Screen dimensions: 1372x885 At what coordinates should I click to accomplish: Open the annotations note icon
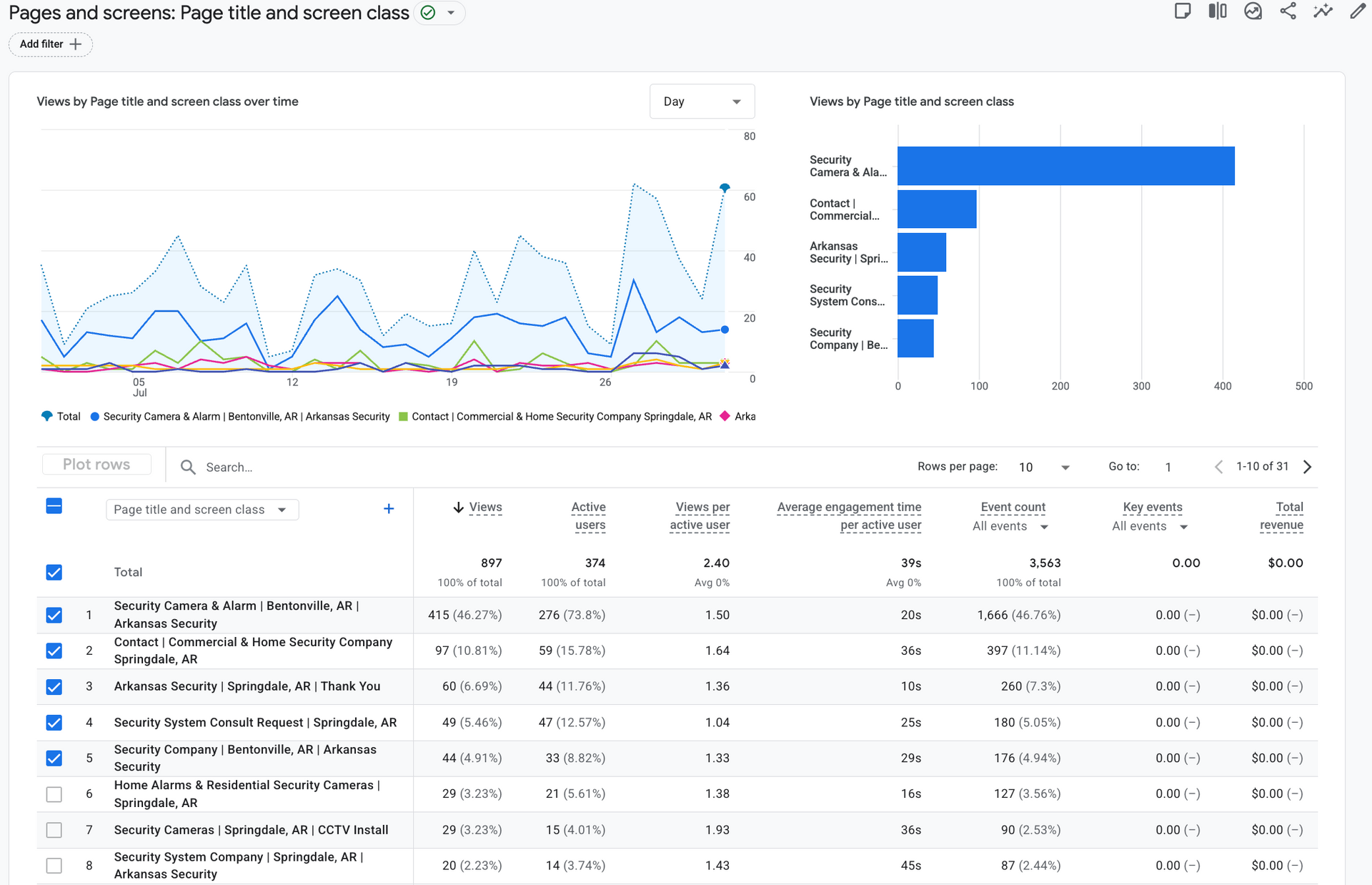tap(1183, 11)
